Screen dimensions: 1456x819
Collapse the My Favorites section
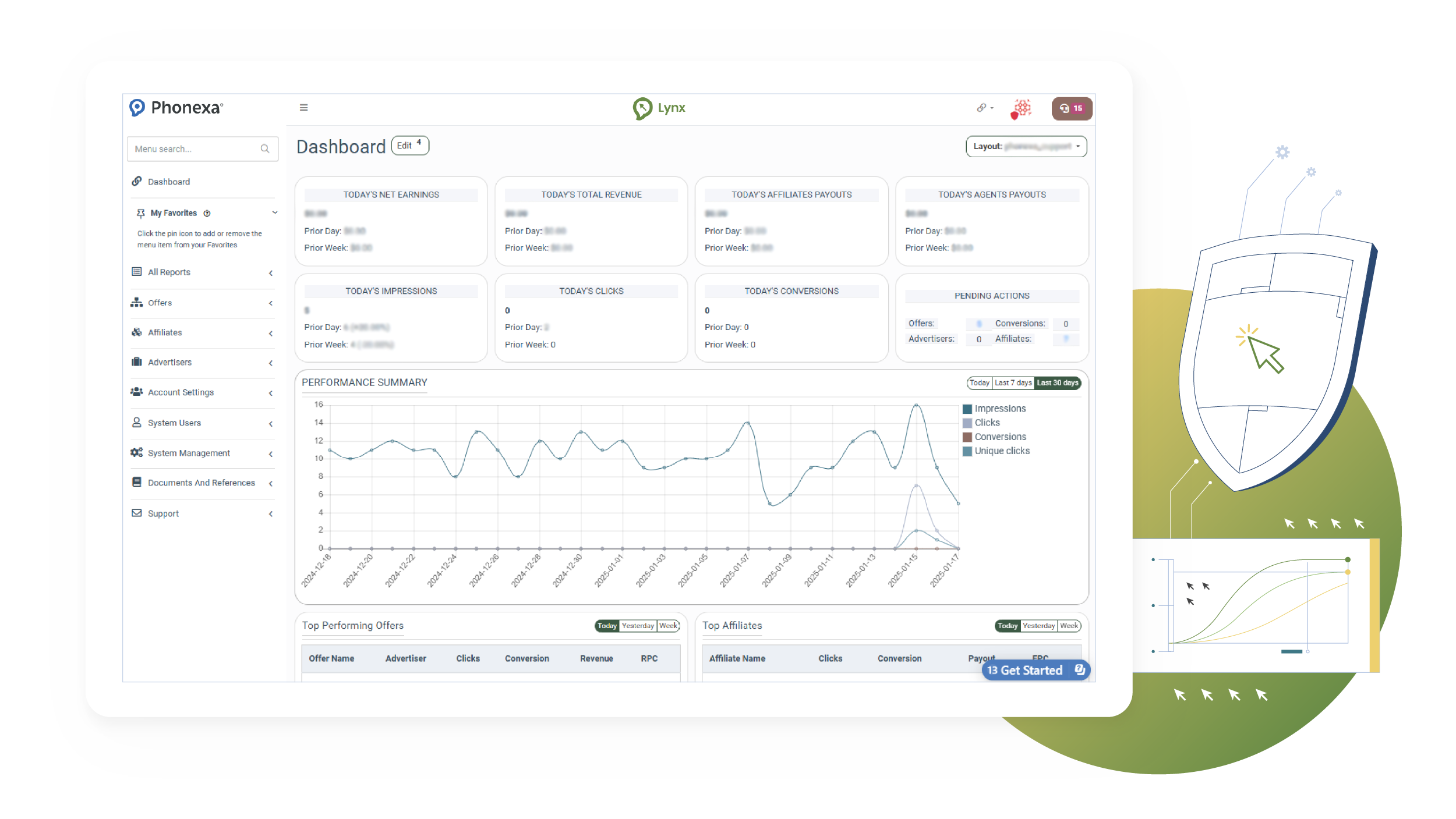274,213
